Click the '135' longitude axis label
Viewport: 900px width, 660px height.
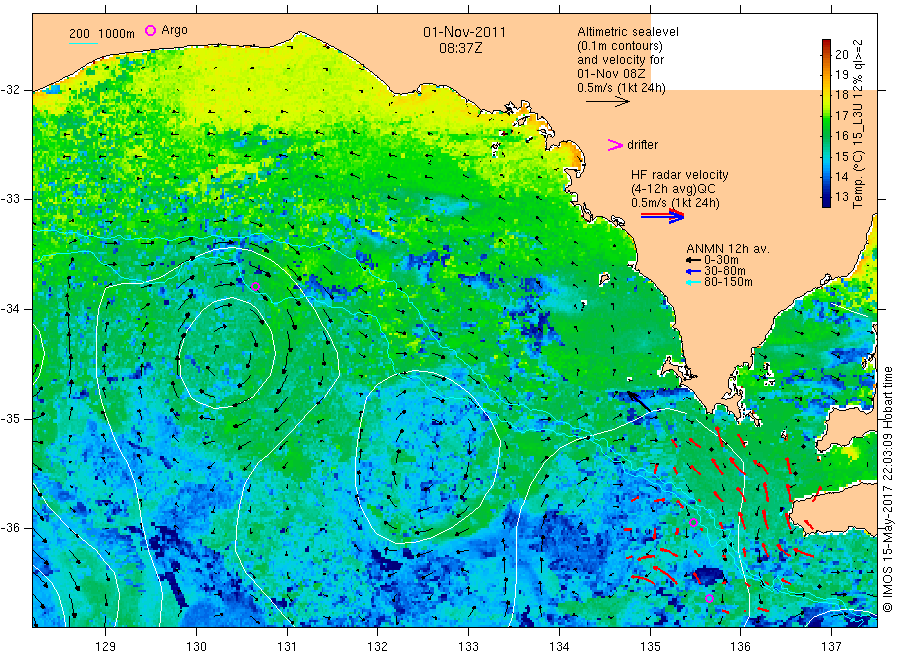click(x=650, y=647)
